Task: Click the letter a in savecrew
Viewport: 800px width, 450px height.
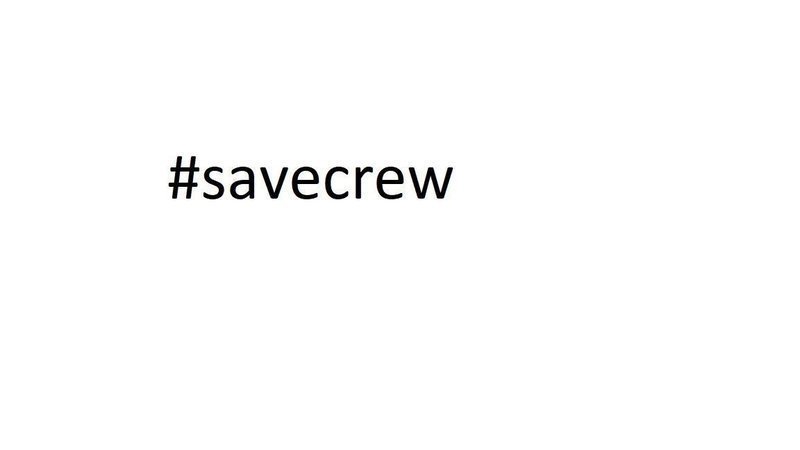Action: [242, 183]
